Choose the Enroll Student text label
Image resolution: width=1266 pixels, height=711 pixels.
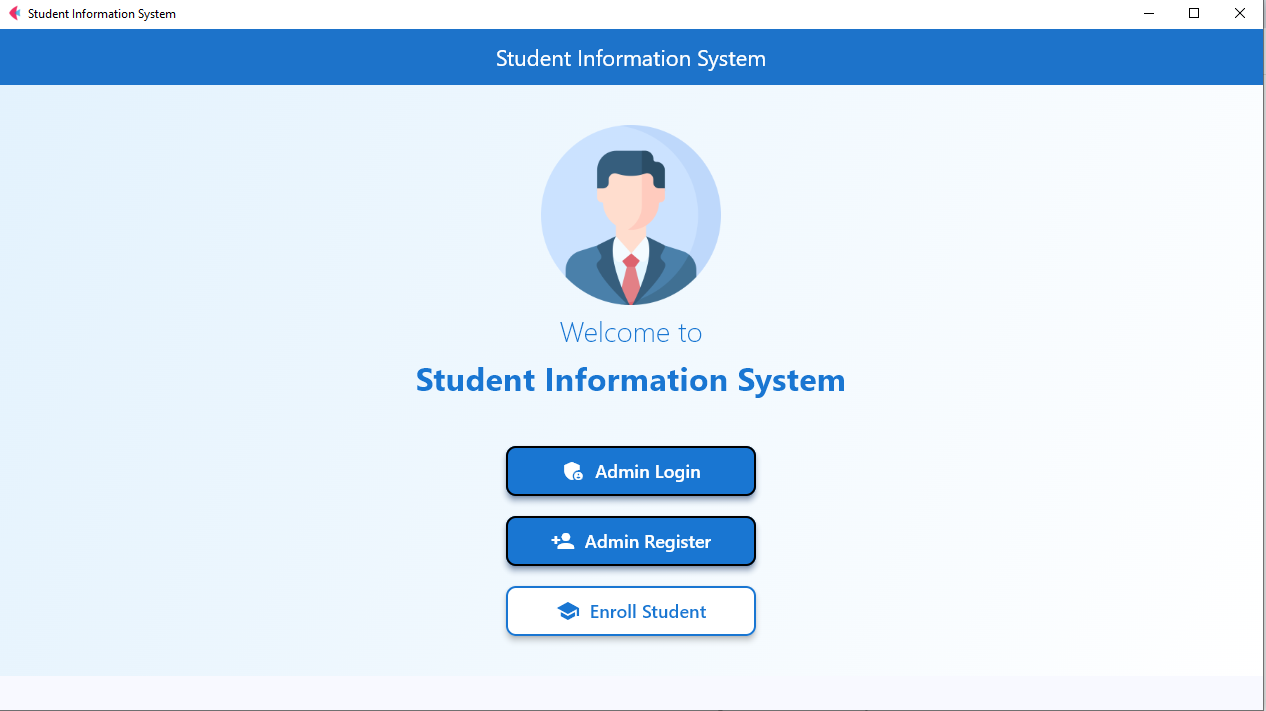648,612
